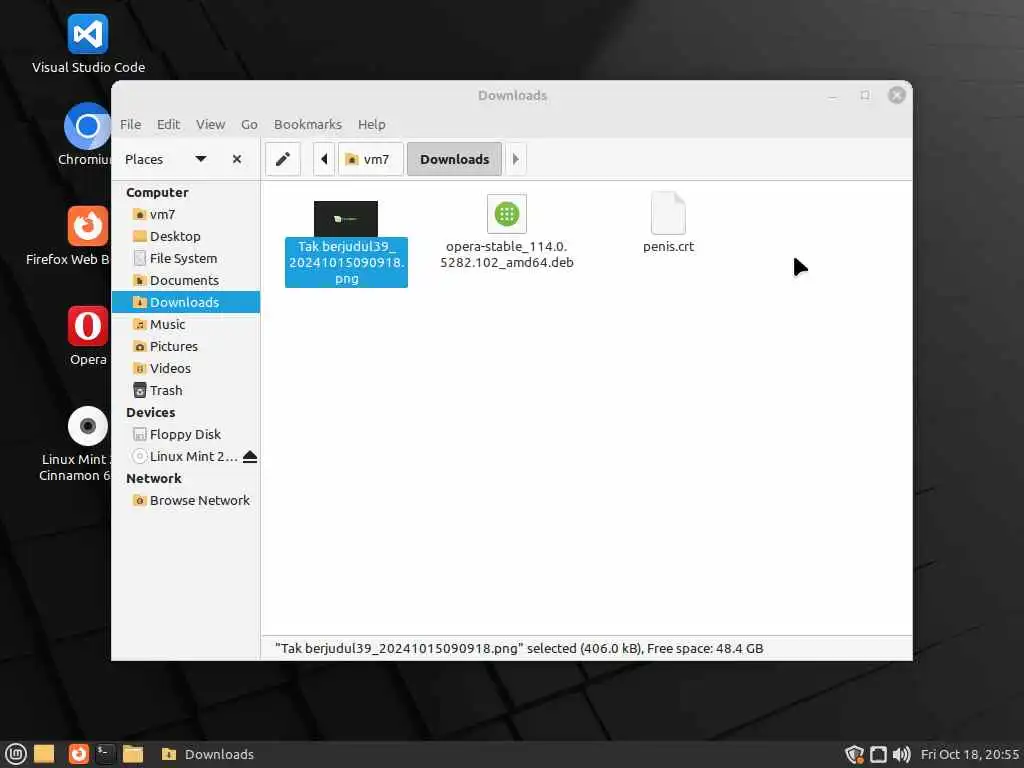Open File System in sidebar
The image size is (1024, 768).
[x=186, y=259]
